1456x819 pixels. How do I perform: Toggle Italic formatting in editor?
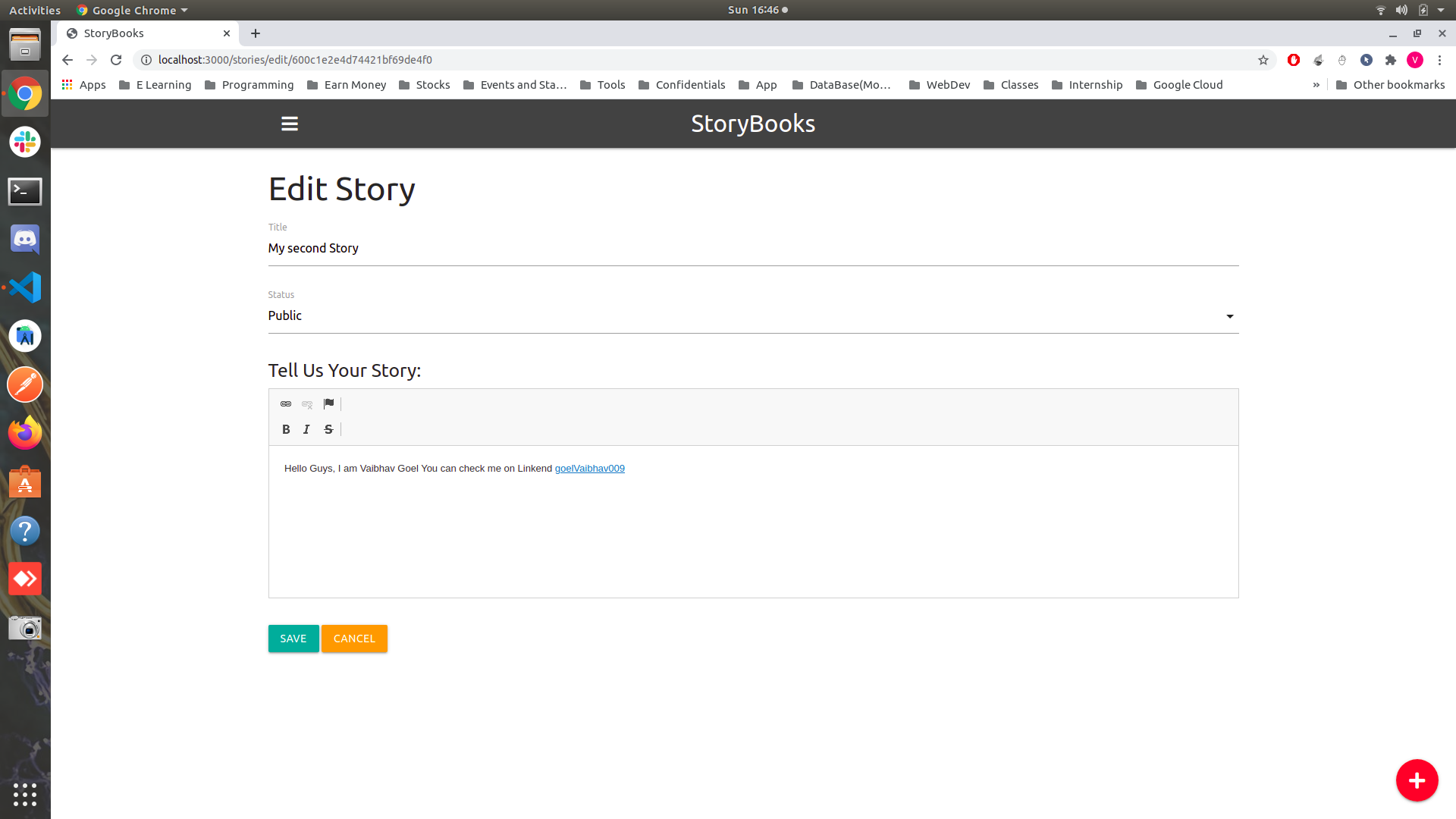click(x=306, y=429)
